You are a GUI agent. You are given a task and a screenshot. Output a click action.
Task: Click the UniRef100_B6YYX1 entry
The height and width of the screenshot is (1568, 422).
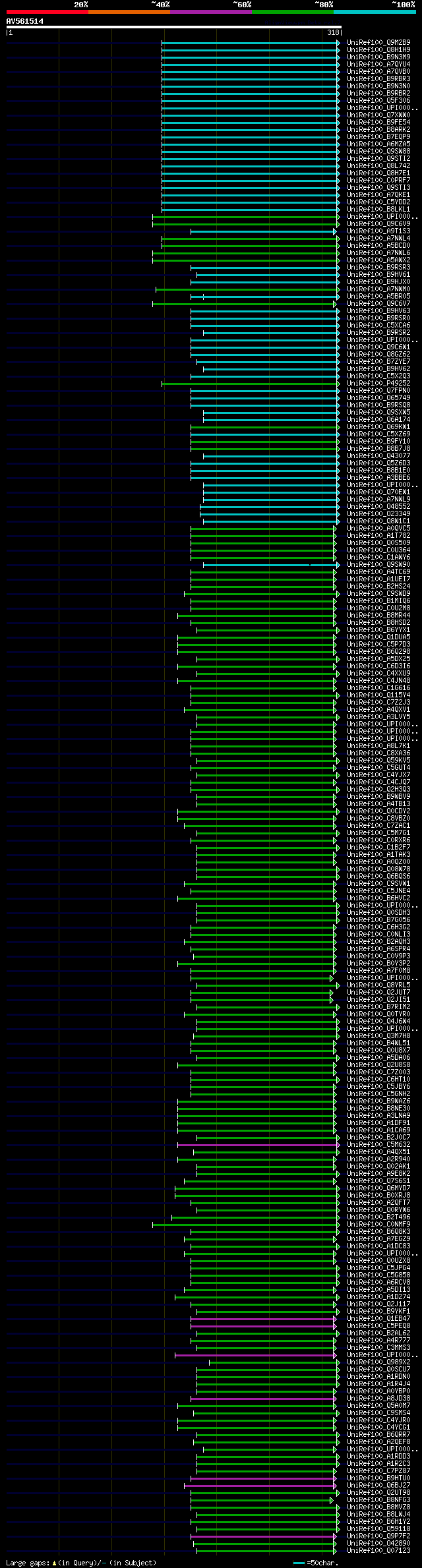(378, 630)
